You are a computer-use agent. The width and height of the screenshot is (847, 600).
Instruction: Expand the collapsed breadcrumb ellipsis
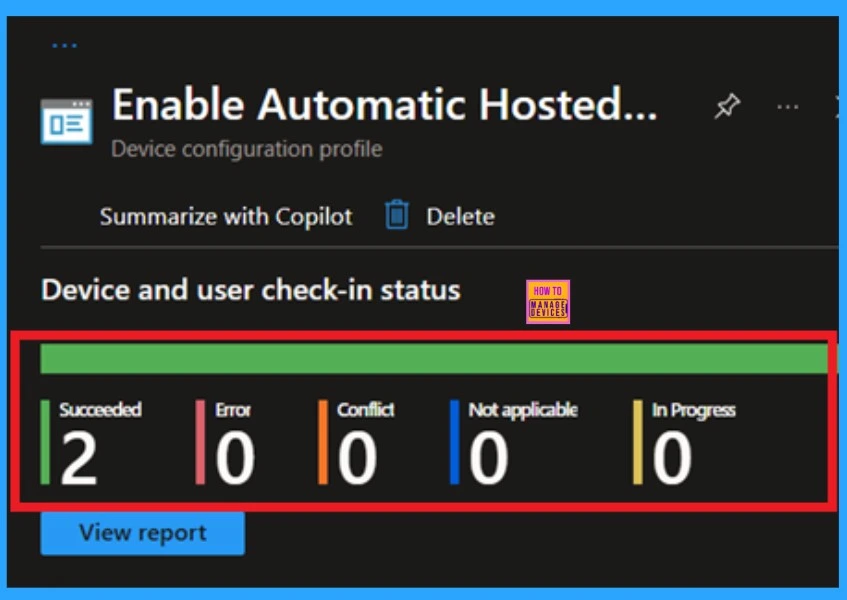click(64, 46)
